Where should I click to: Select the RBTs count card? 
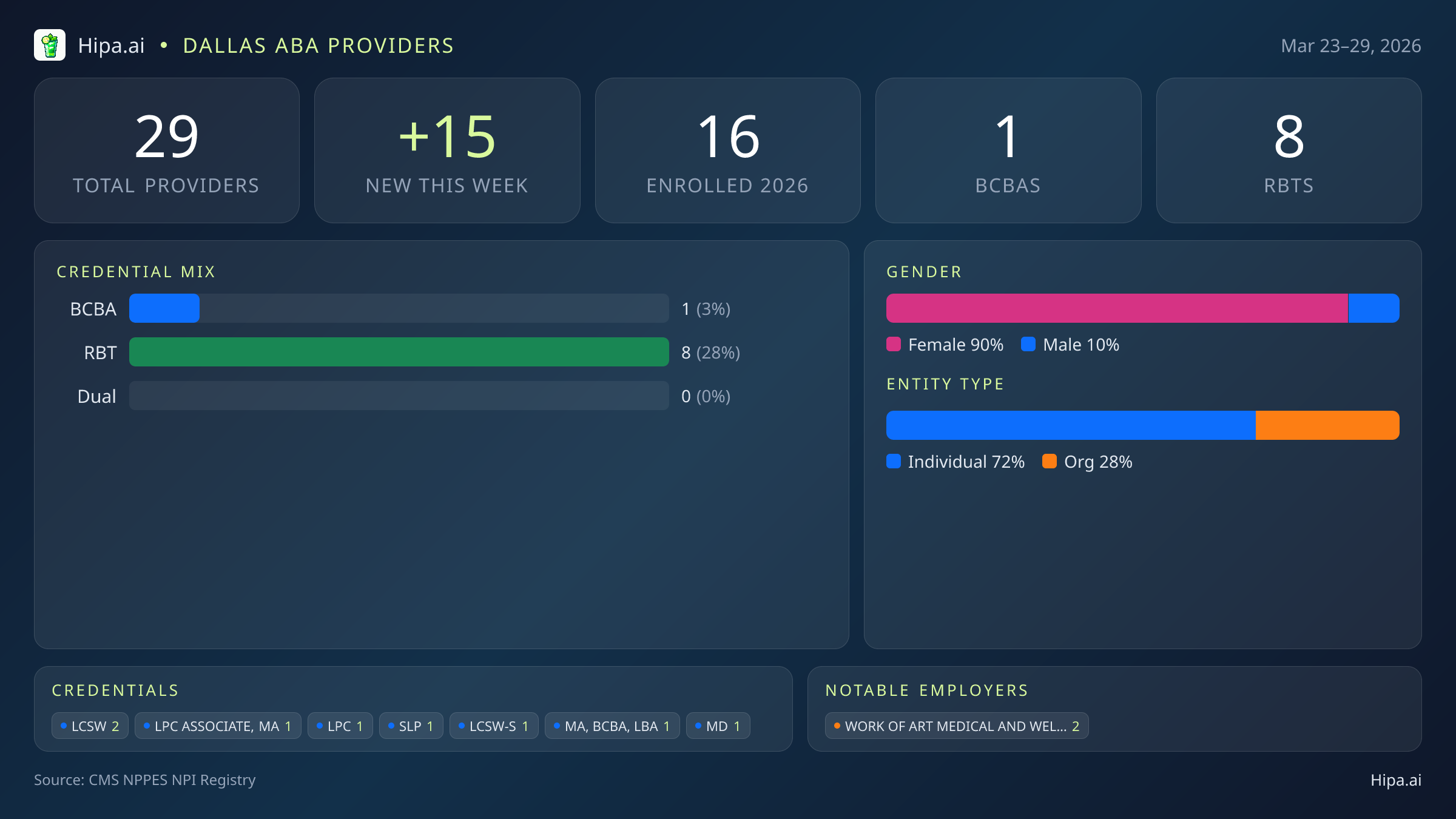click(1289, 150)
